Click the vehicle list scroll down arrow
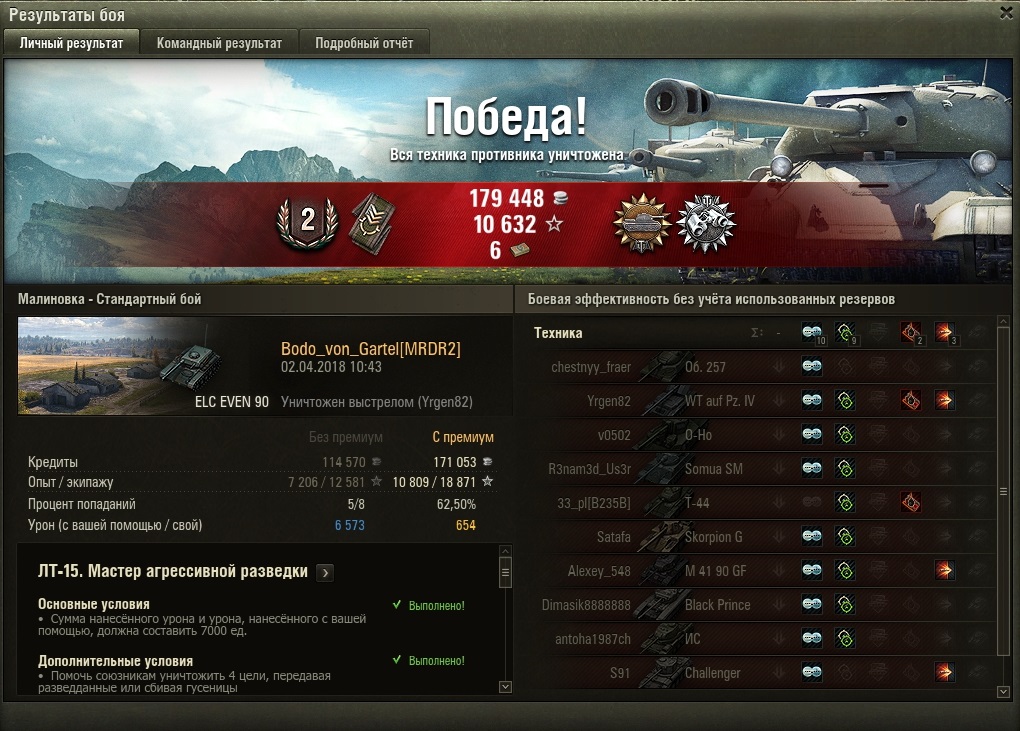Screen dimensions: 1020x731 pyautogui.click(x=1003, y=692)
